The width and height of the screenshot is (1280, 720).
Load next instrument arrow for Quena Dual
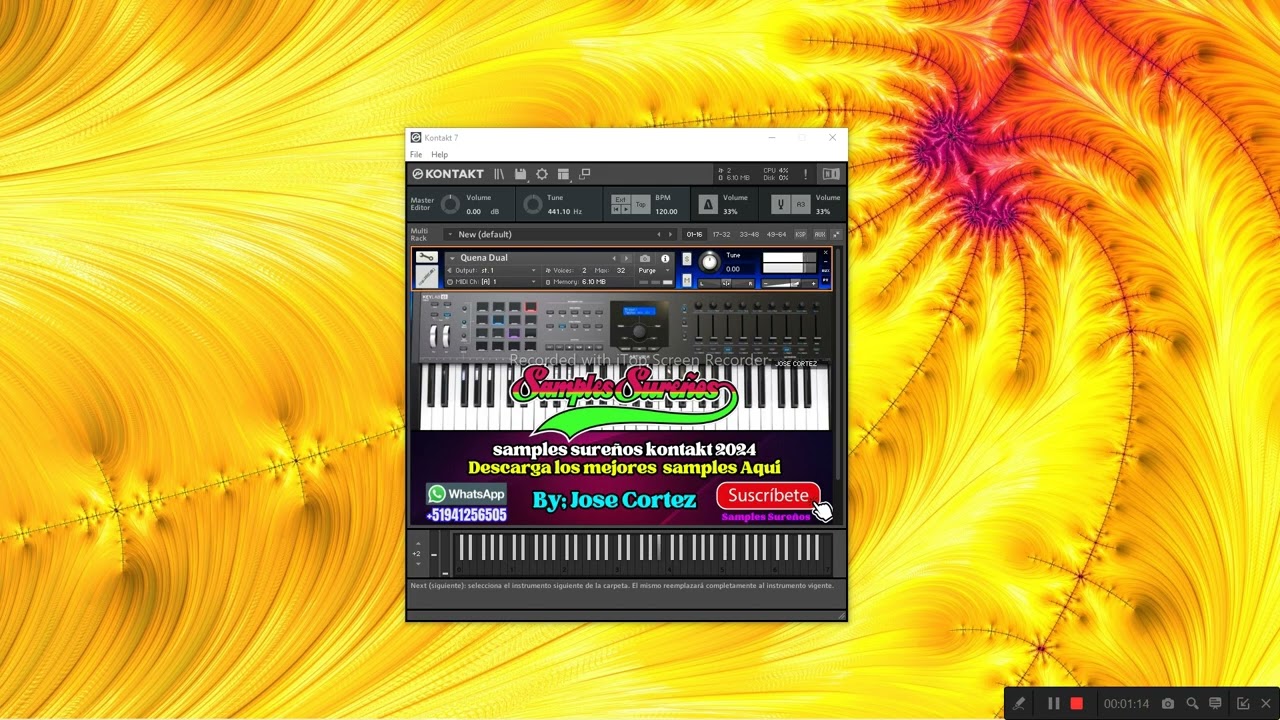coord(626,258)
